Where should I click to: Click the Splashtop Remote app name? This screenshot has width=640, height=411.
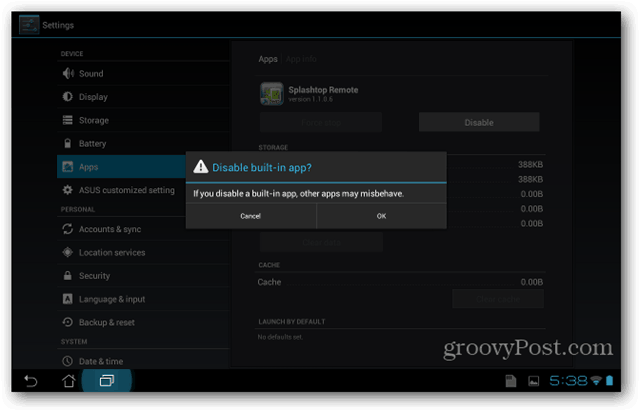coord(323,90)
